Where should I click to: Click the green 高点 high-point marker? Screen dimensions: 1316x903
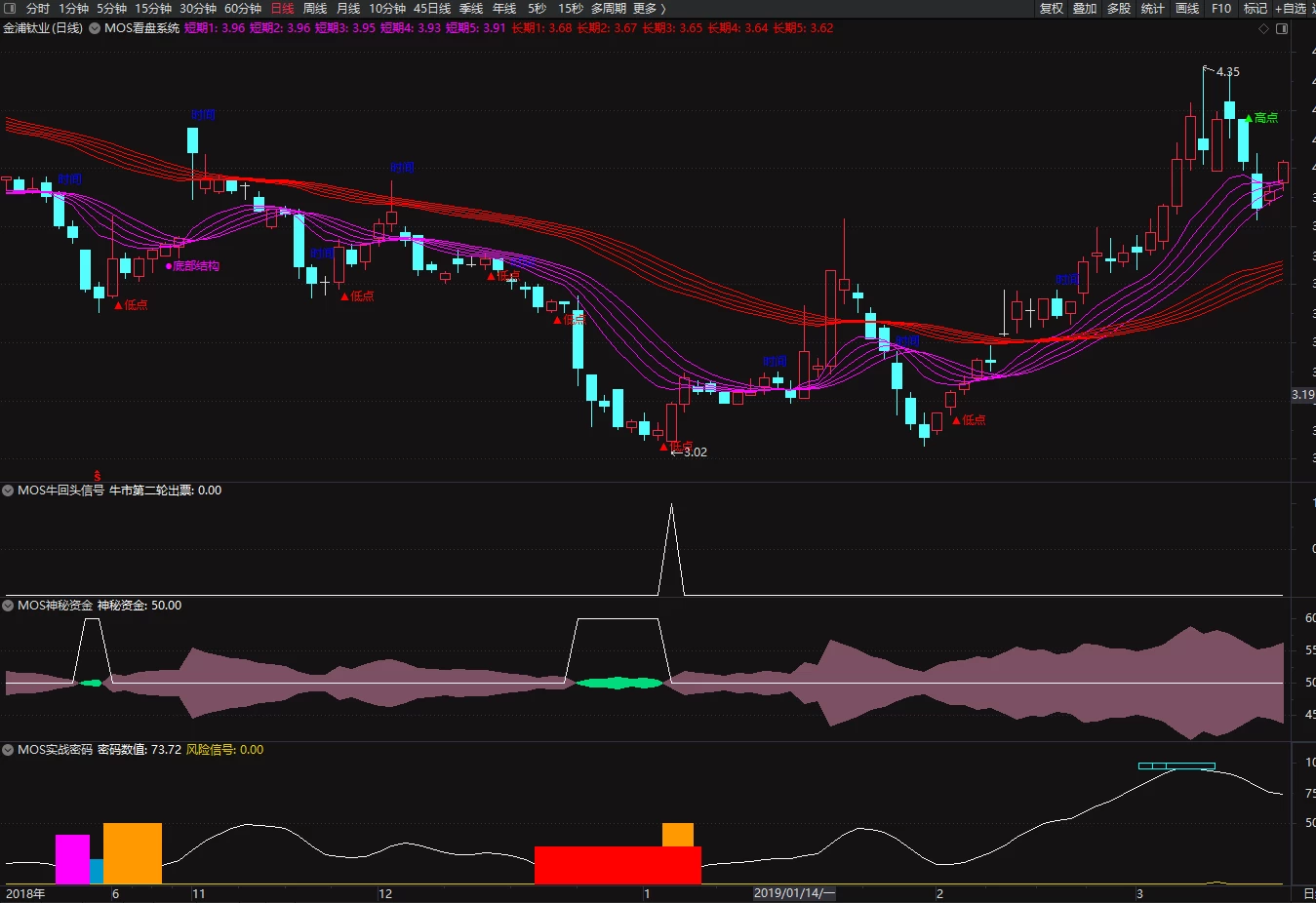[x=1261, y=118]
